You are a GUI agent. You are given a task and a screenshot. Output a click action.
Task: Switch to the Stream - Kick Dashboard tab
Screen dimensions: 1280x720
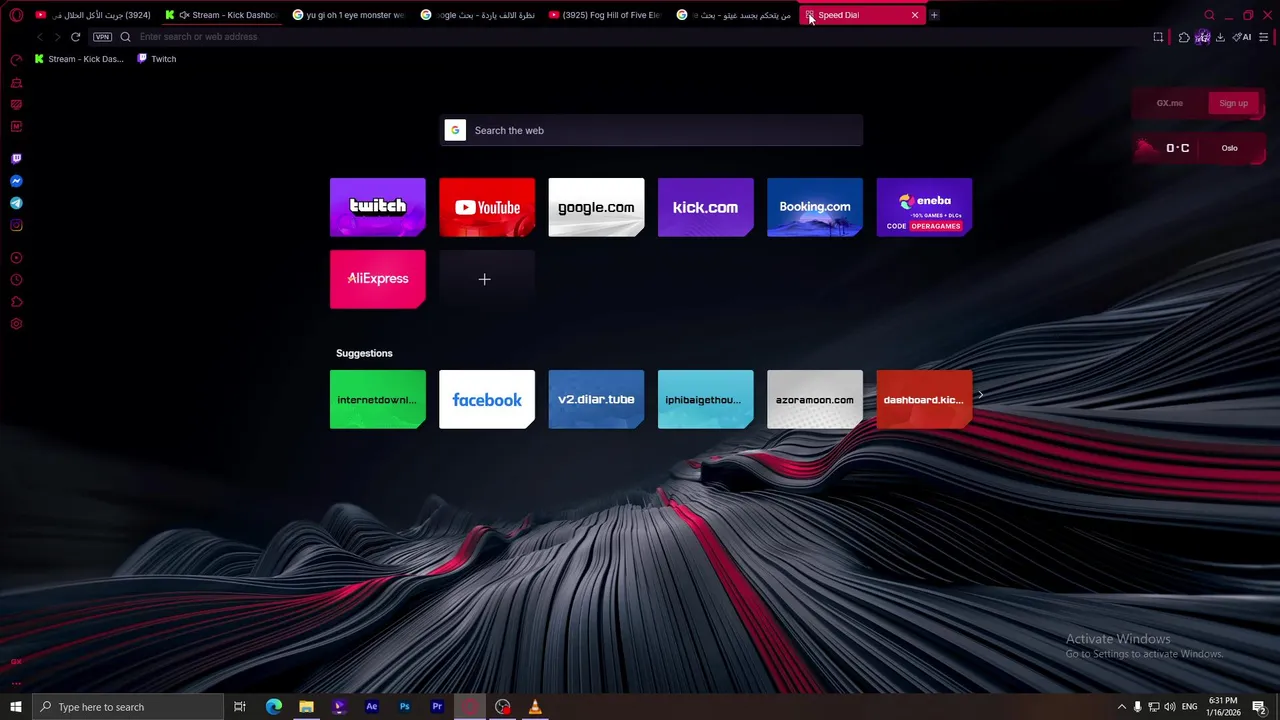click(222, 15)
